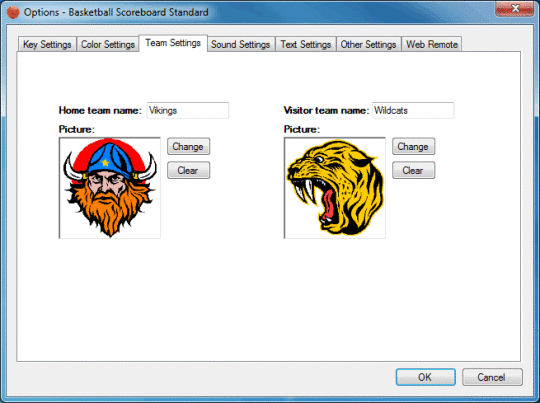Select the Team Settings tab
Image resolution: width=540 pixels, height=403 pixels.
[x=173, y=43]
